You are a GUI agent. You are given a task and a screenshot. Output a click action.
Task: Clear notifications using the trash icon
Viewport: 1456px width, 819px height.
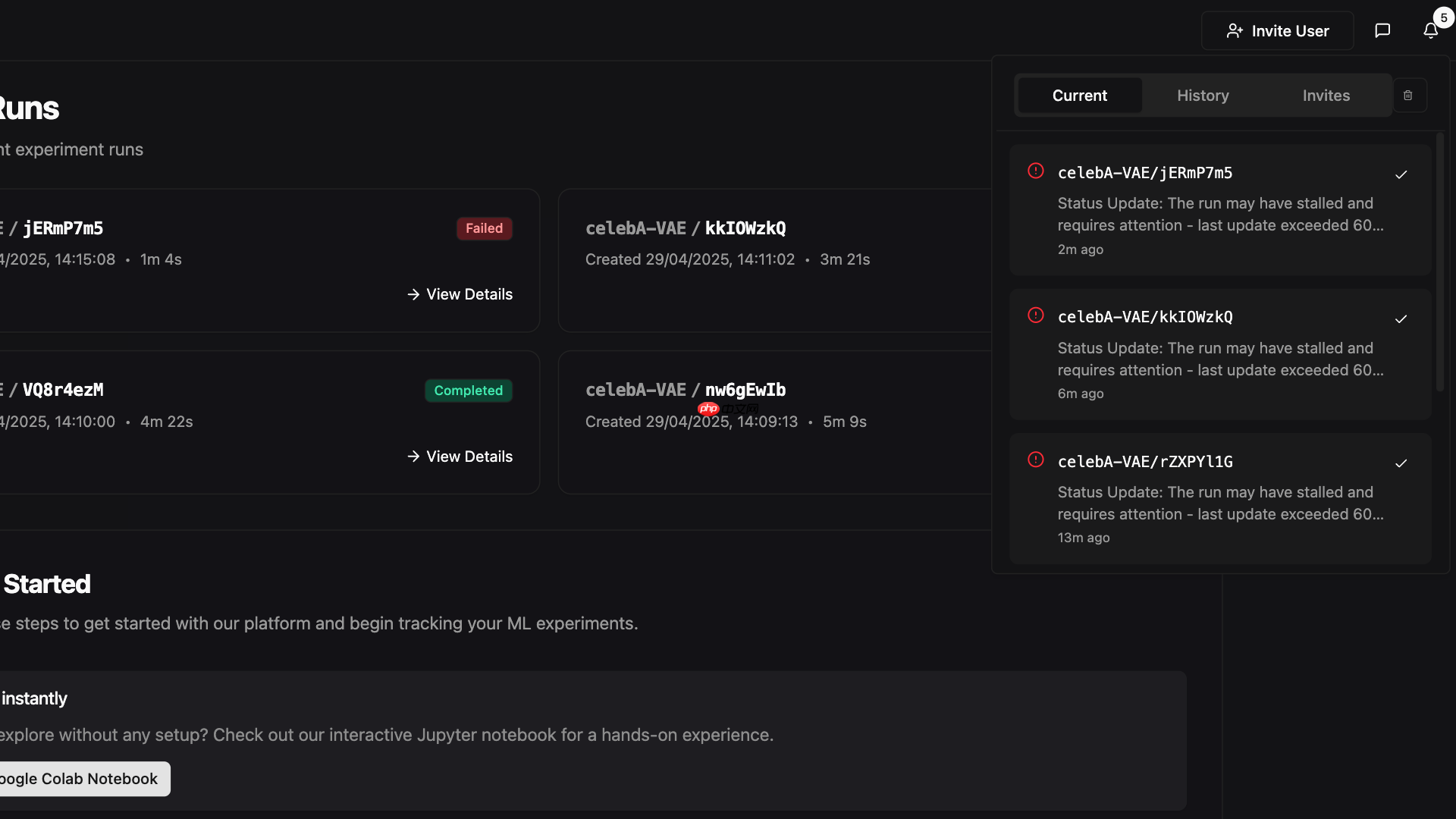(x=1409, y=95)
